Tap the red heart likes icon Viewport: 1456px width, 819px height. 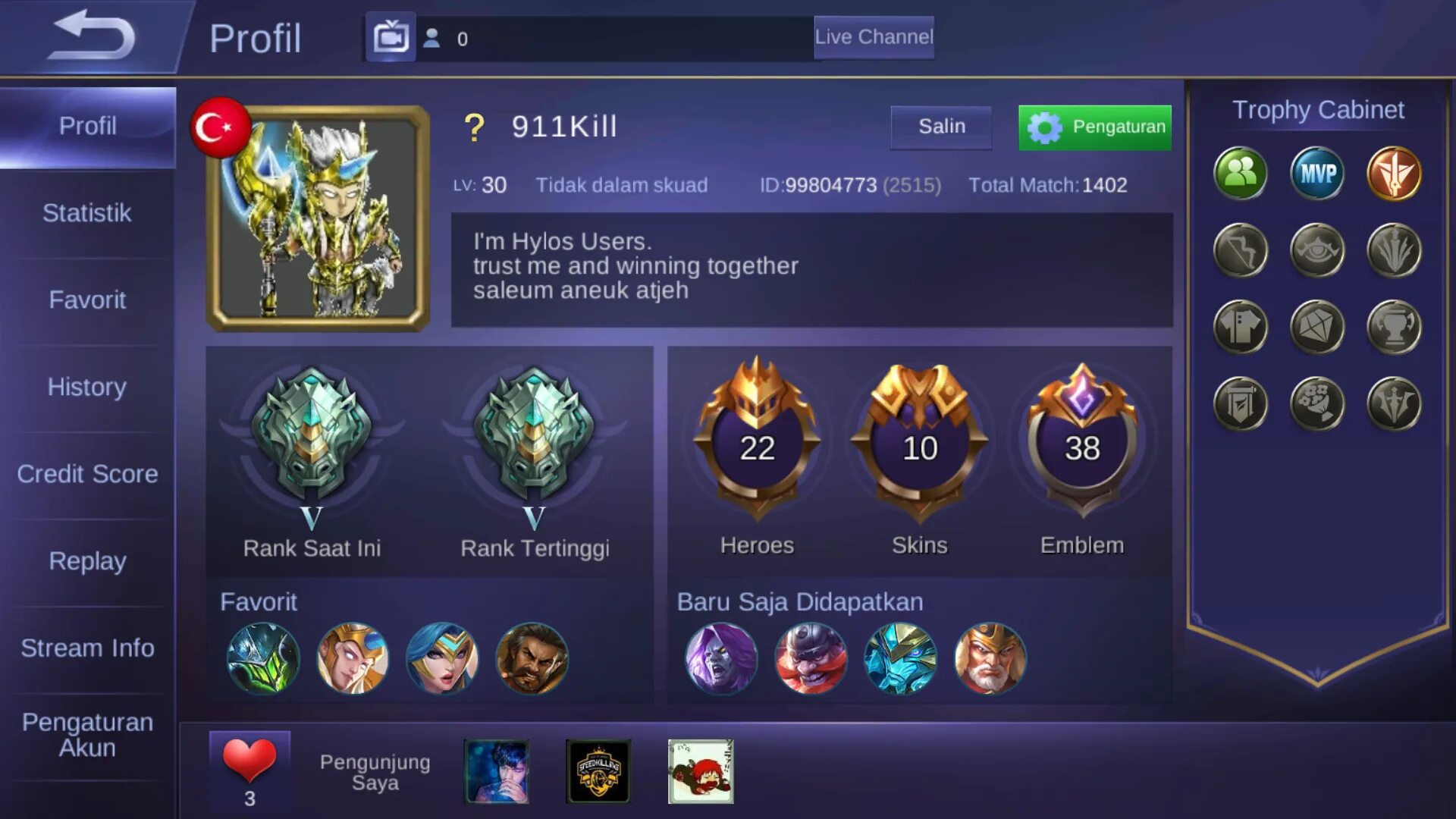click(249, 760)
